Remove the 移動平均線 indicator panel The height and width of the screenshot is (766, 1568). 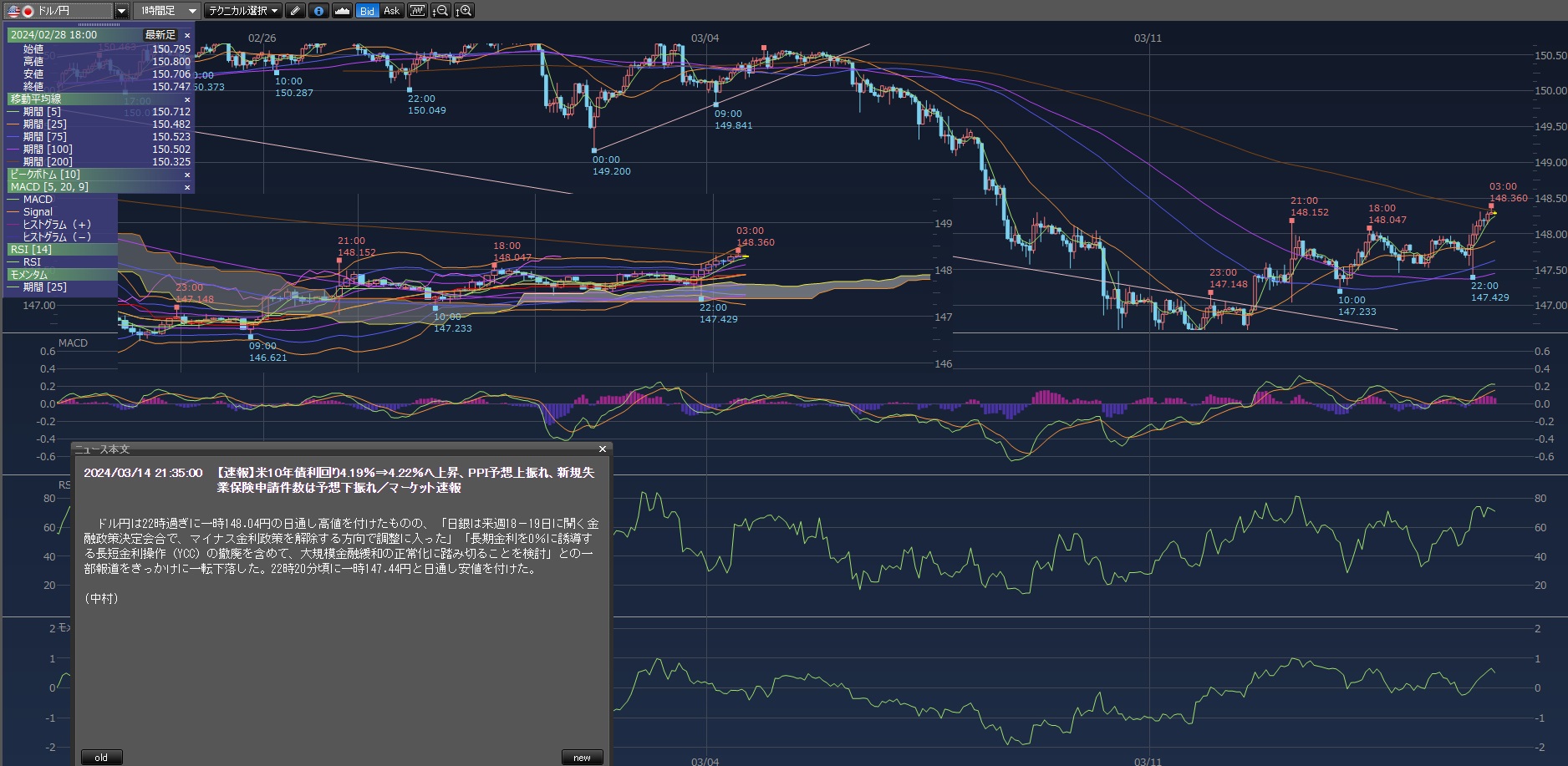[x=187, y=99]
